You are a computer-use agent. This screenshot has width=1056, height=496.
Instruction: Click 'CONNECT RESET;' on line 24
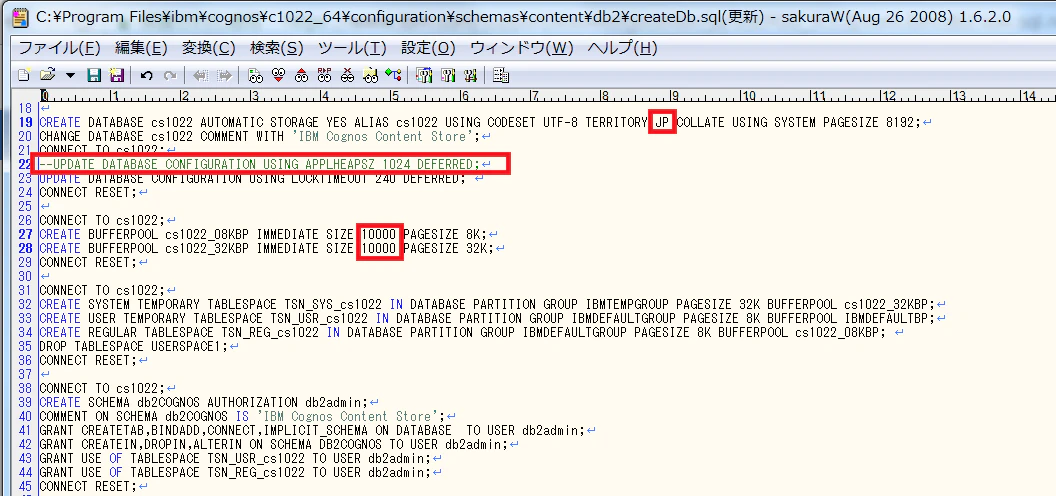[x=88, y=192]
